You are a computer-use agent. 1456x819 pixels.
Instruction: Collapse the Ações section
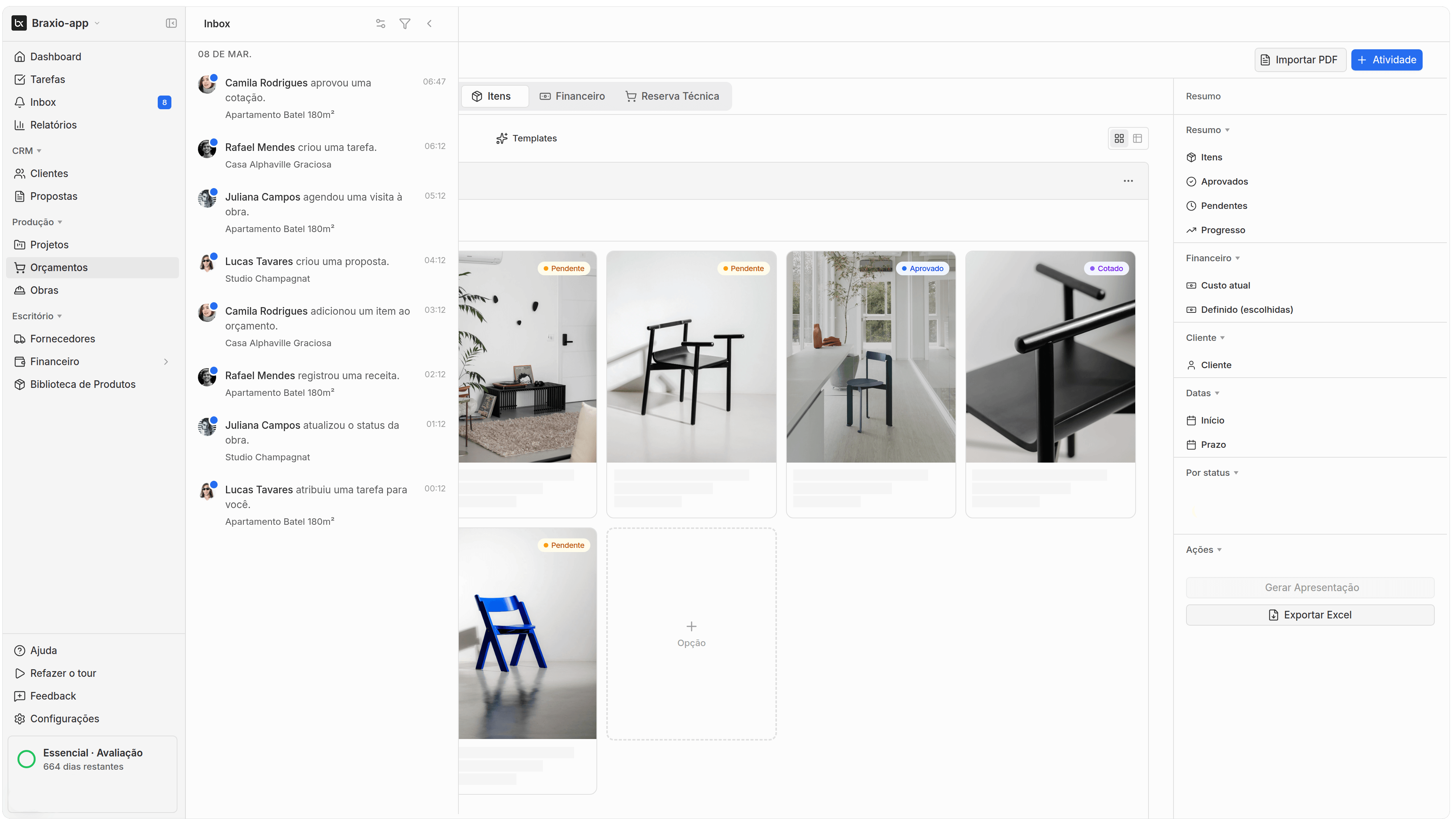pyautogui.click(x=1203, y=550)
